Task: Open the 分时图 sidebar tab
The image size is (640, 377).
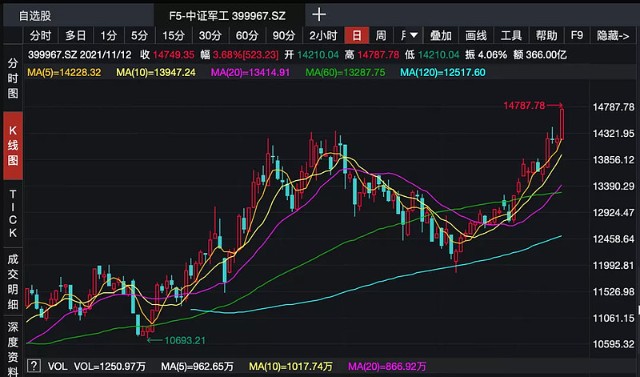Action: 13,78
